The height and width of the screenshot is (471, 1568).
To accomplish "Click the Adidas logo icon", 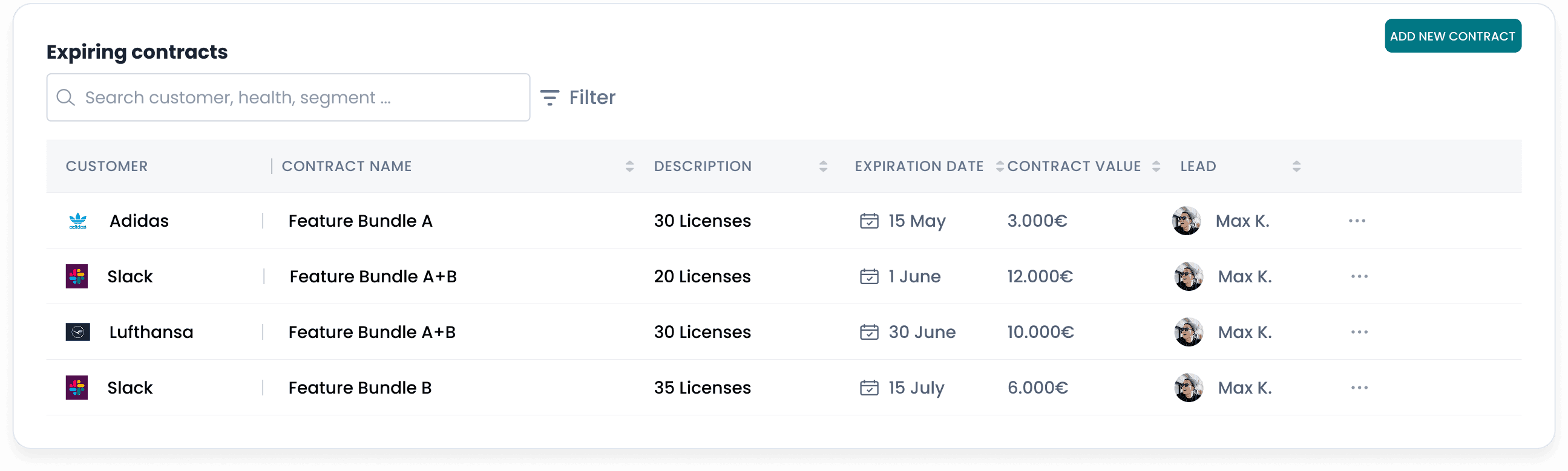I will coord(78,221).
